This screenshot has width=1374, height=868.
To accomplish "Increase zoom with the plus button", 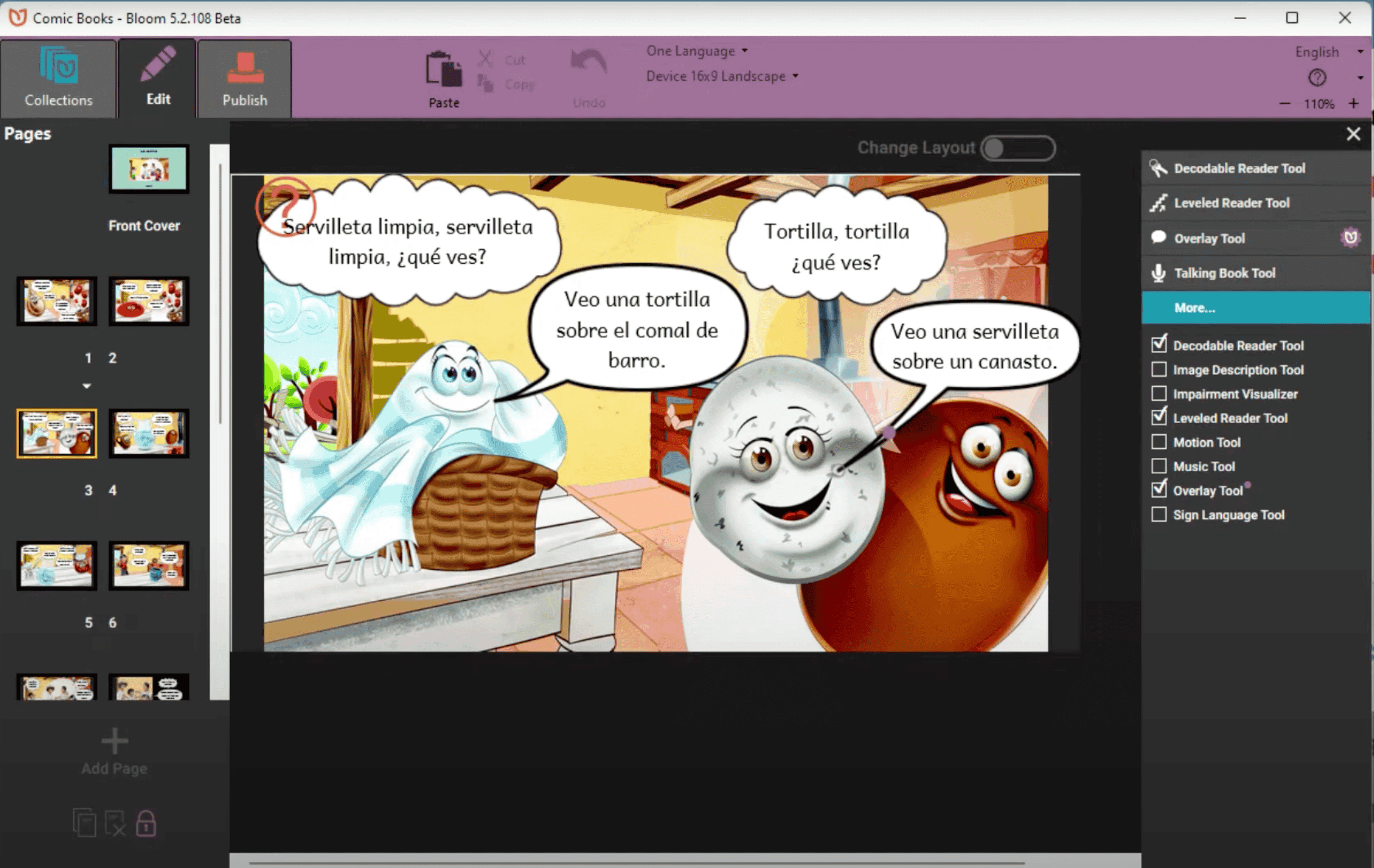I will pos(1353,103).
